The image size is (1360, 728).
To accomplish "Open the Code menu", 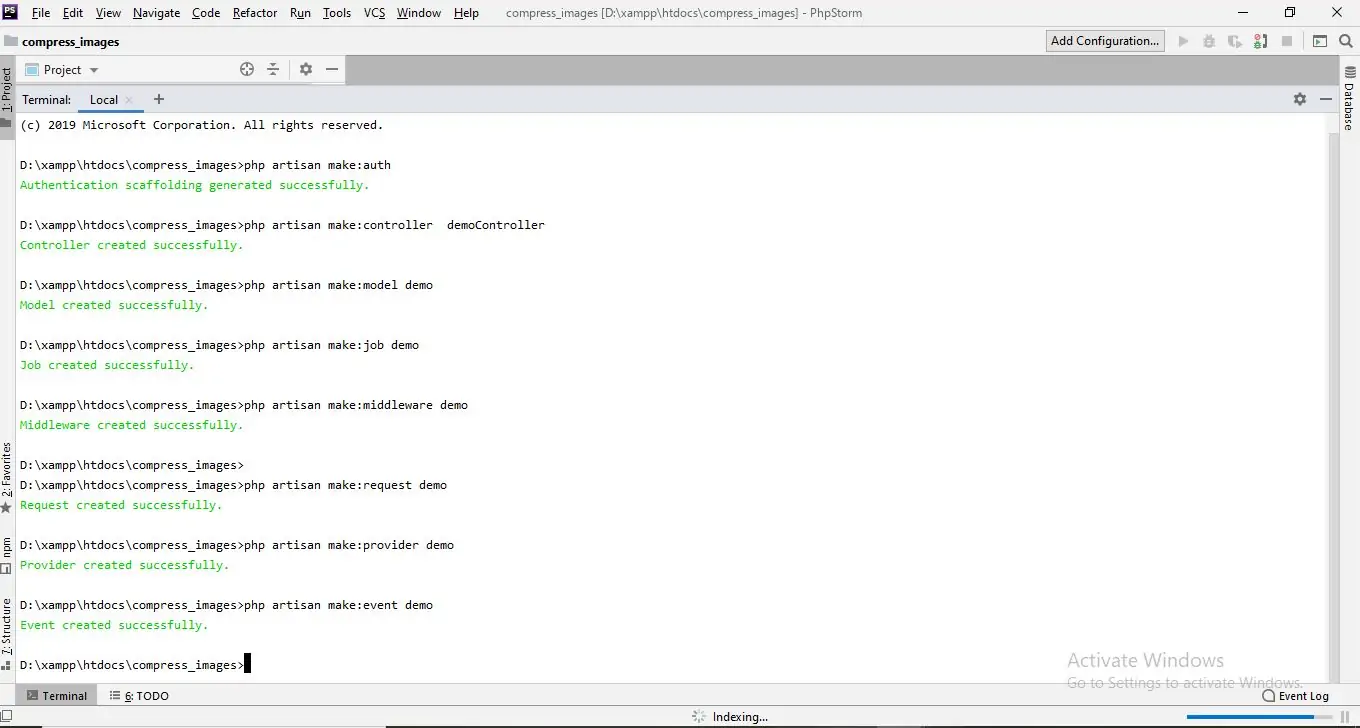I will coord(206,13).
